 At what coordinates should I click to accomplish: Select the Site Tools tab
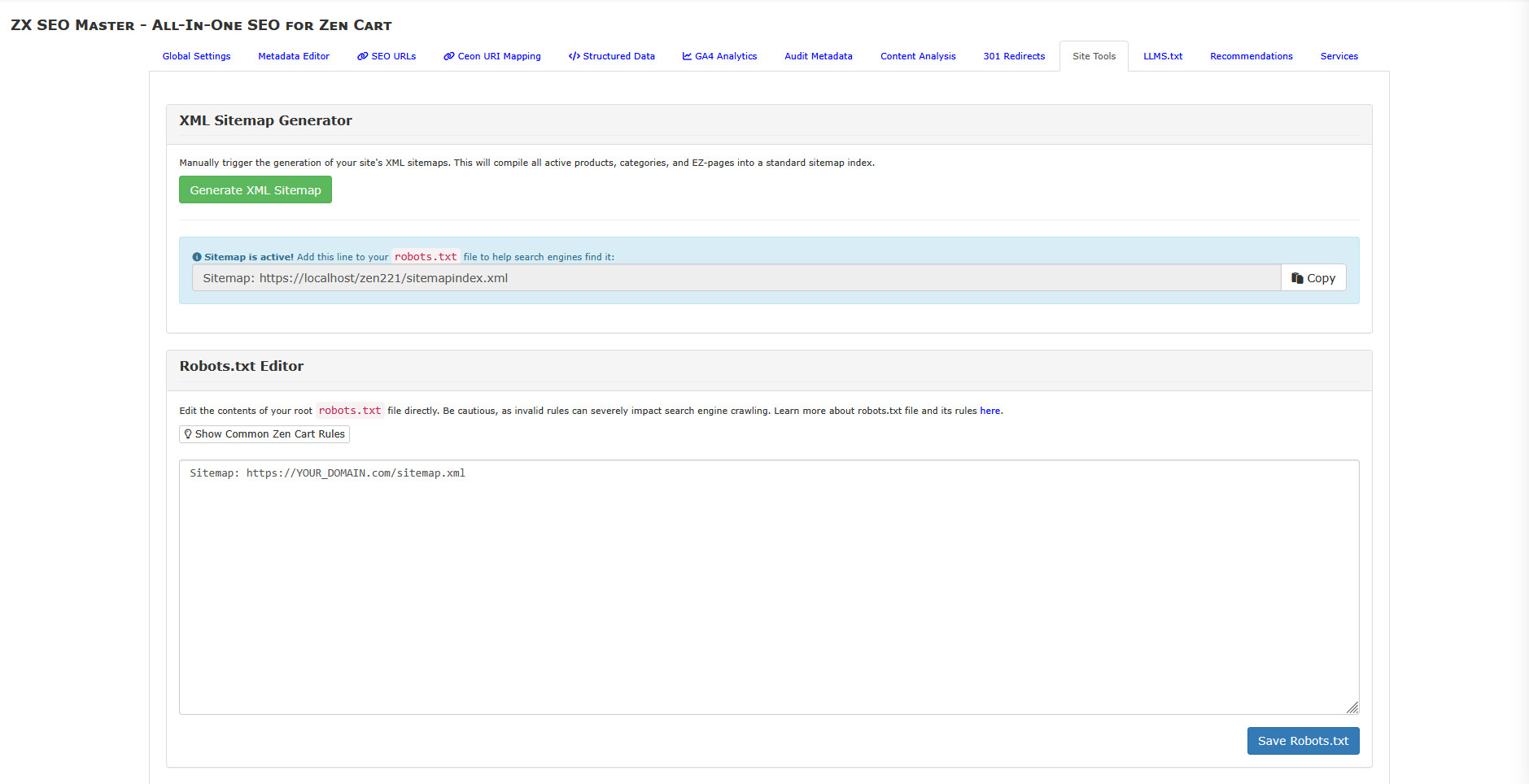(1094, 56)
